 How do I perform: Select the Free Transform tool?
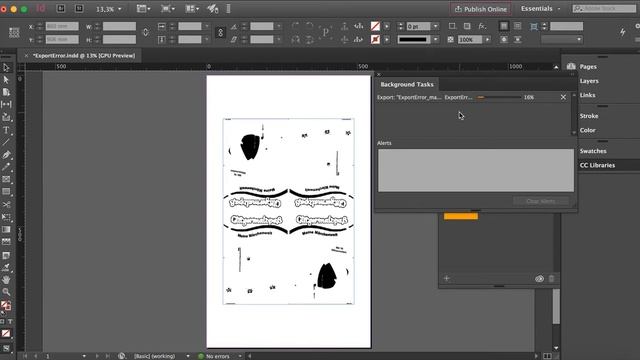coord(6,217)
